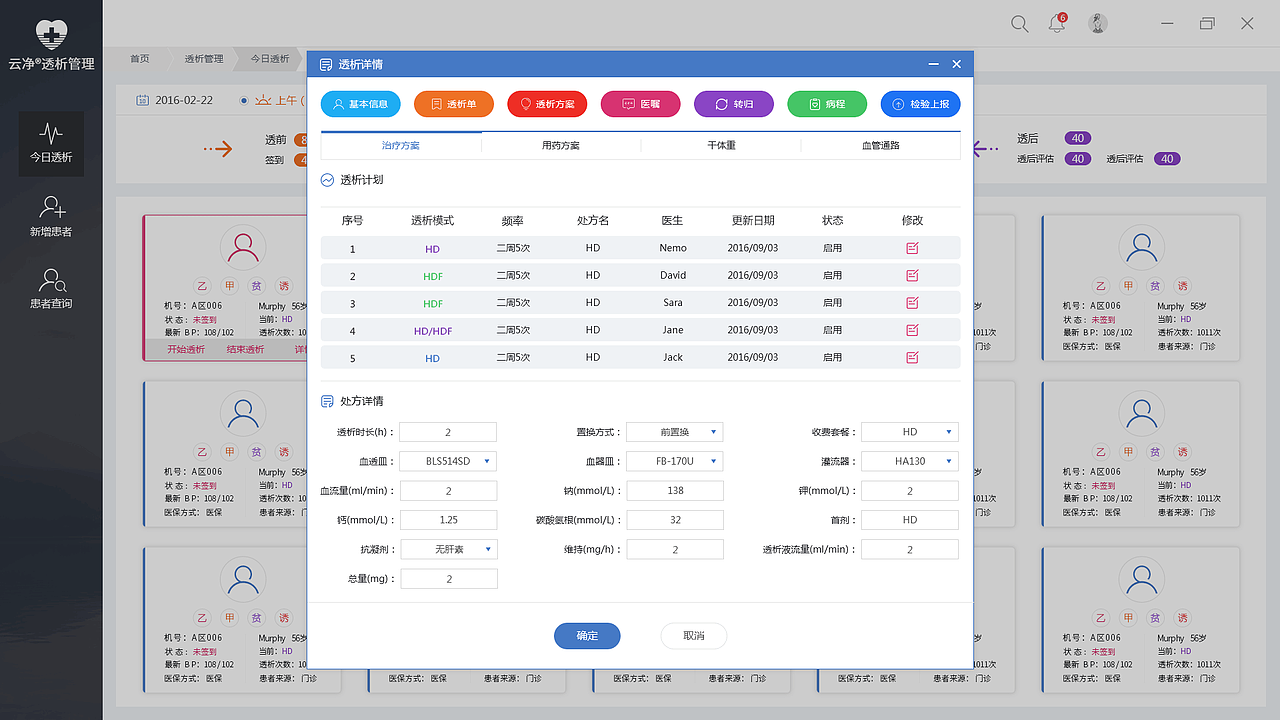Click the edit icon on Jack's plan row
Screen dimensions: 1280x720
(x=911, y=356)
